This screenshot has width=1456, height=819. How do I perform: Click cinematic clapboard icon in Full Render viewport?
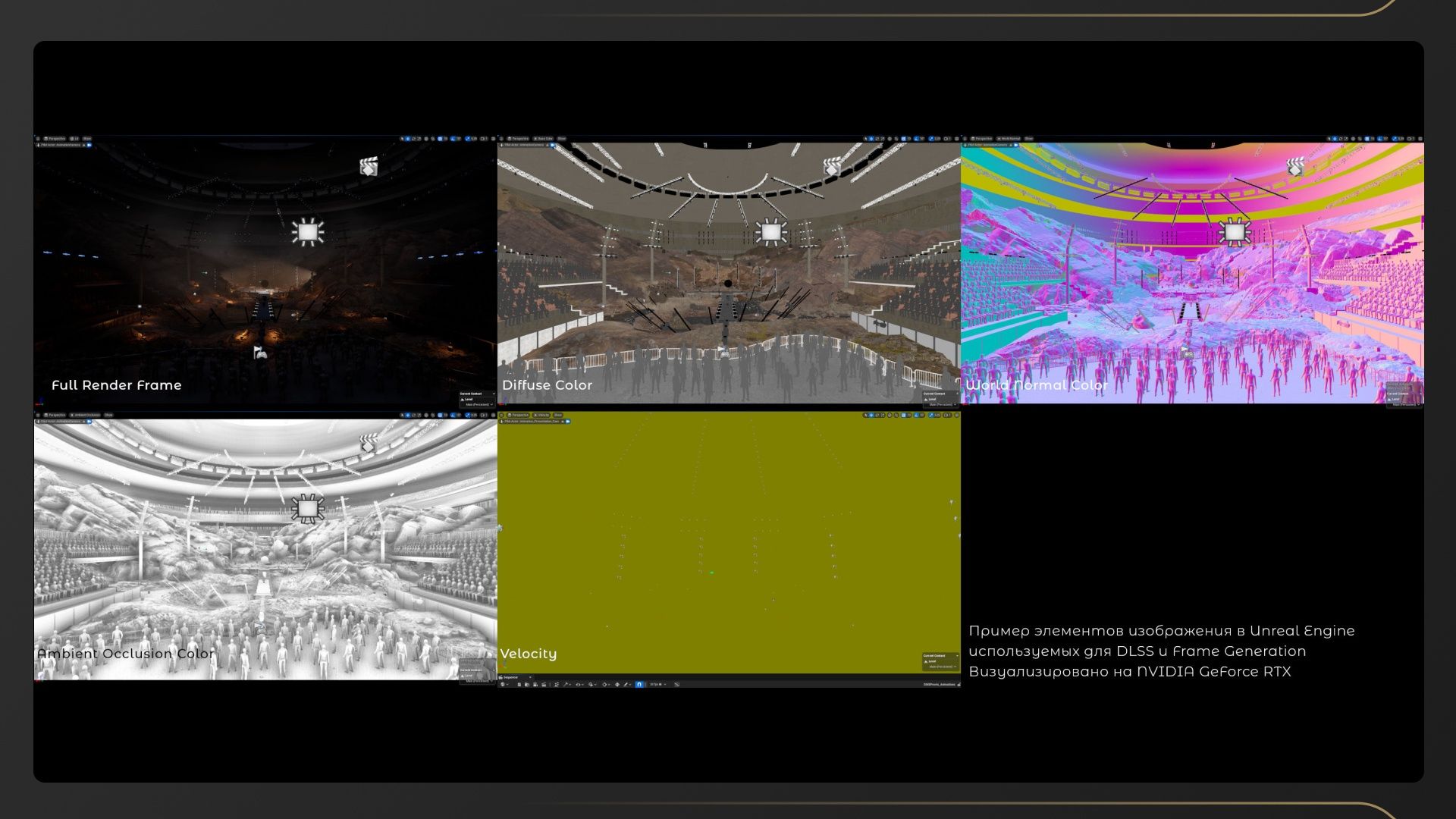coord(369,166)
